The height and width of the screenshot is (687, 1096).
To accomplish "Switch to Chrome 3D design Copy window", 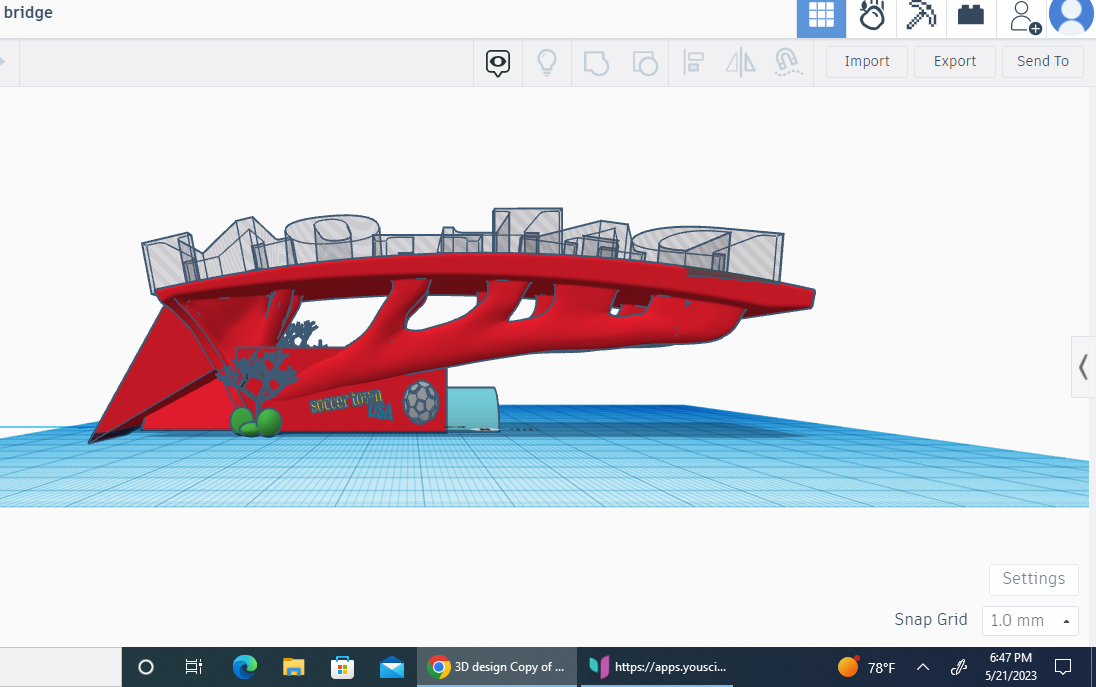I will 497,667.
